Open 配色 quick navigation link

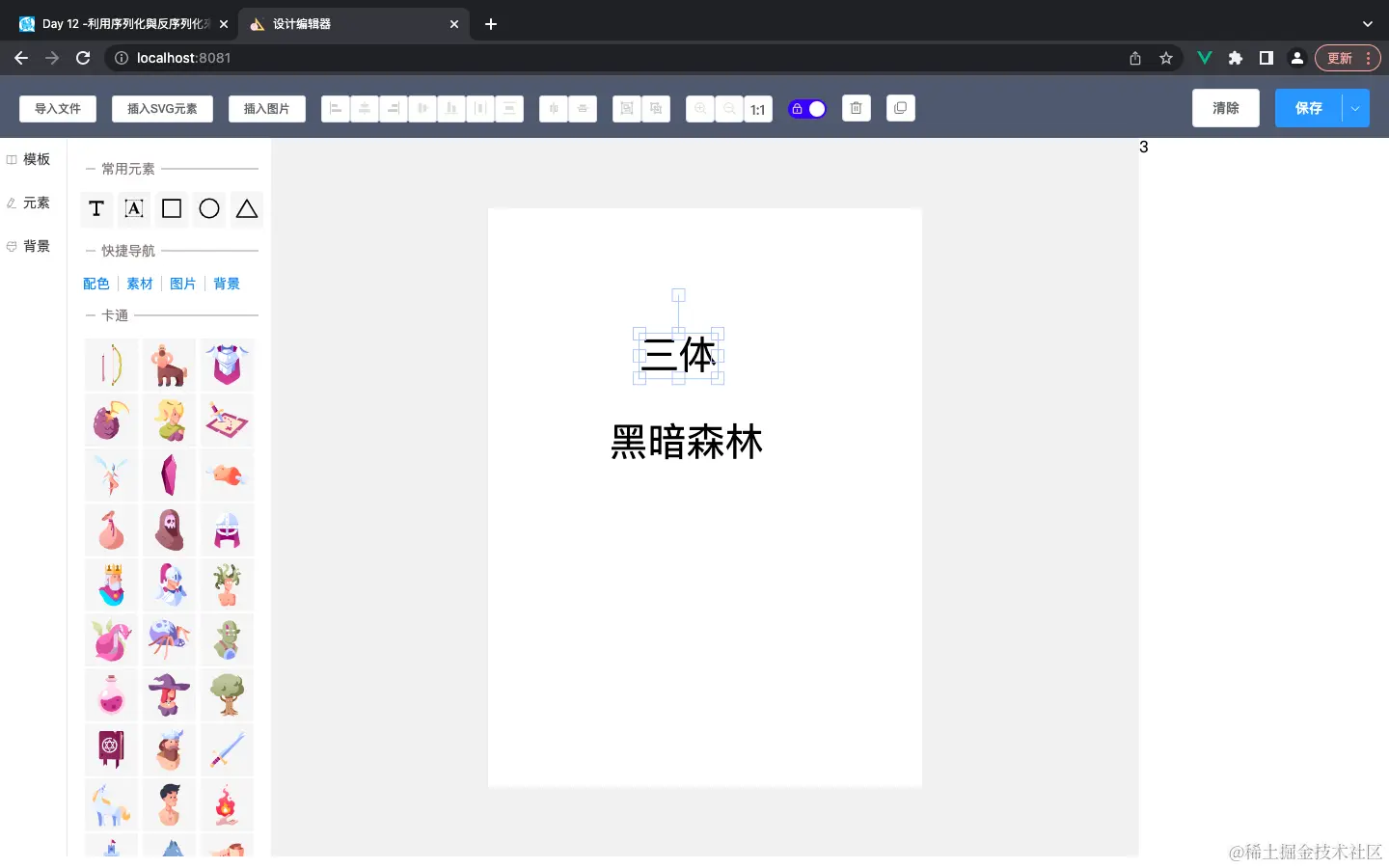click(95, 283)
